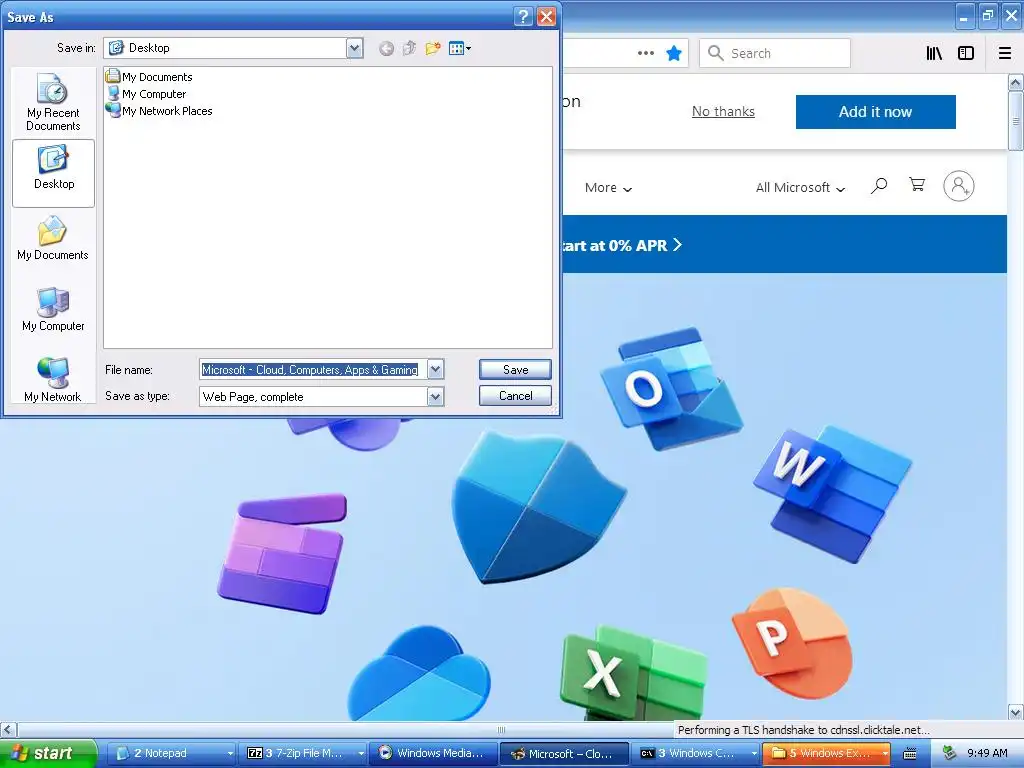The width and height of the screenshot is (1024, 768).
Task: Expand the More menu on Microsoft site
Action: tap(608, 187)
